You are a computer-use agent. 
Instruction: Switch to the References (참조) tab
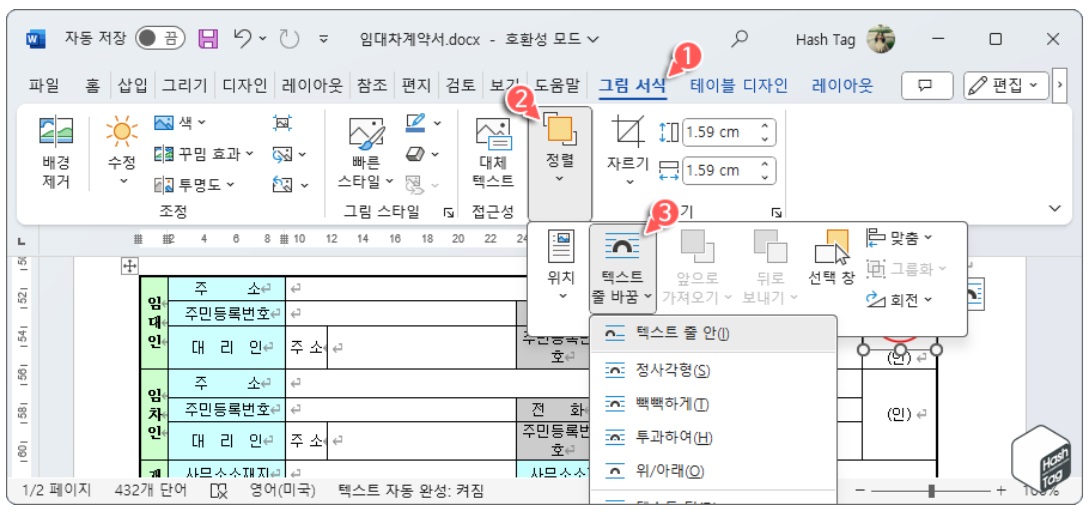coord(372,86)
